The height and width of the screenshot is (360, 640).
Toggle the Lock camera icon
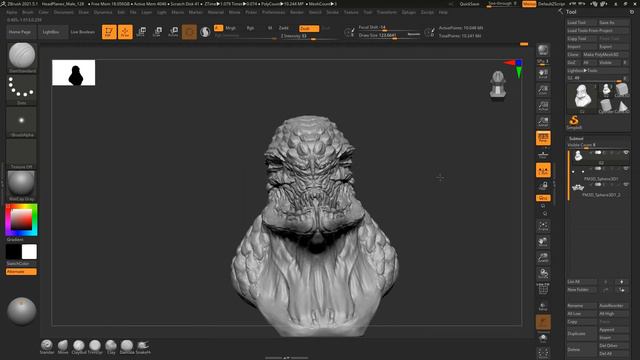point(543,186)
